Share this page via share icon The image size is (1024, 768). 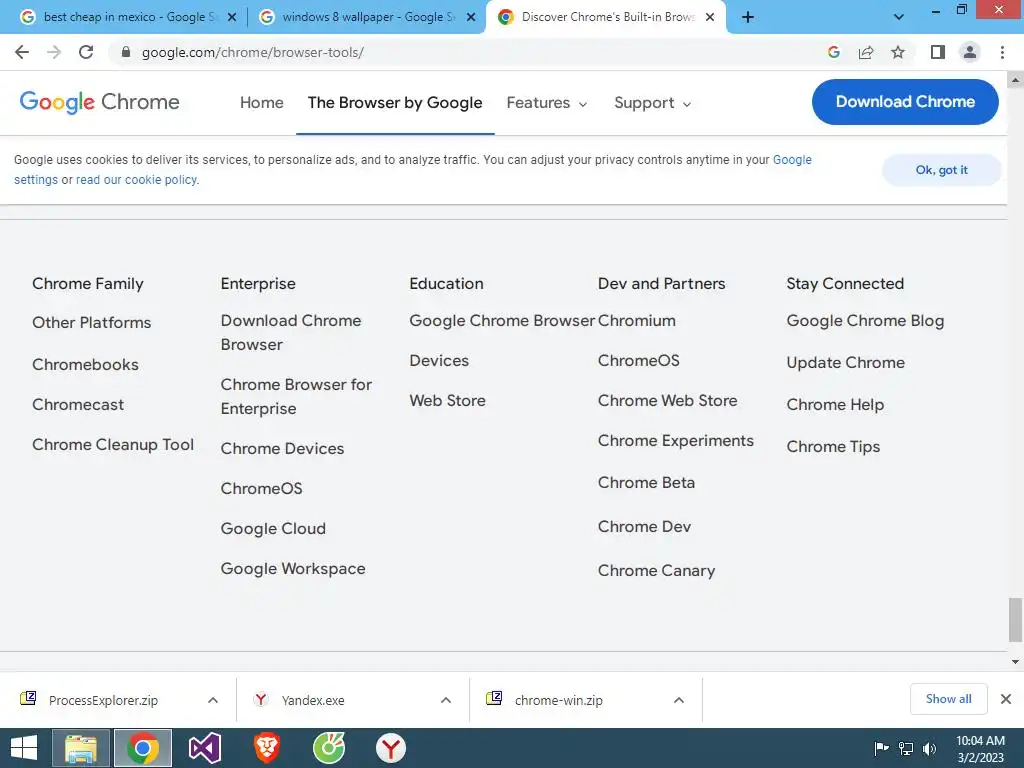pyautogui.click(x=866, y=52)
